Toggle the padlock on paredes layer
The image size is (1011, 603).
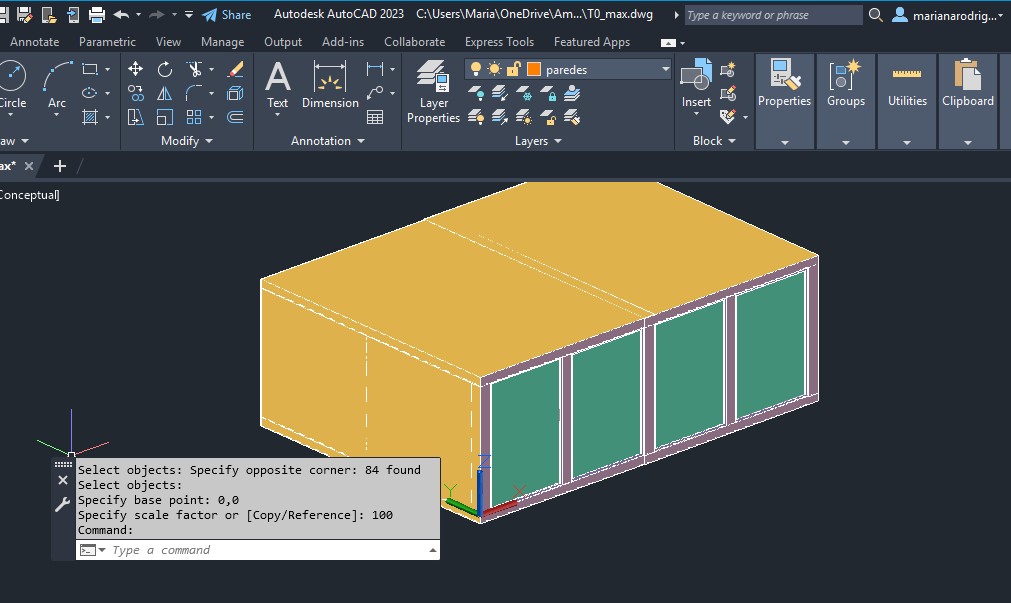click(x=514, y=70)
